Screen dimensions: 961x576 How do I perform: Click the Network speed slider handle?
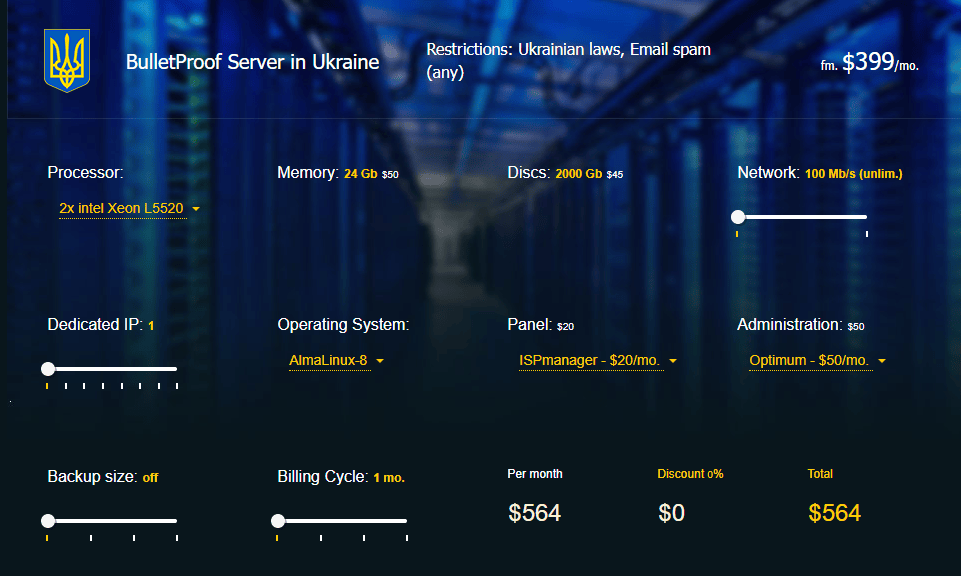[x=738, y=217]
